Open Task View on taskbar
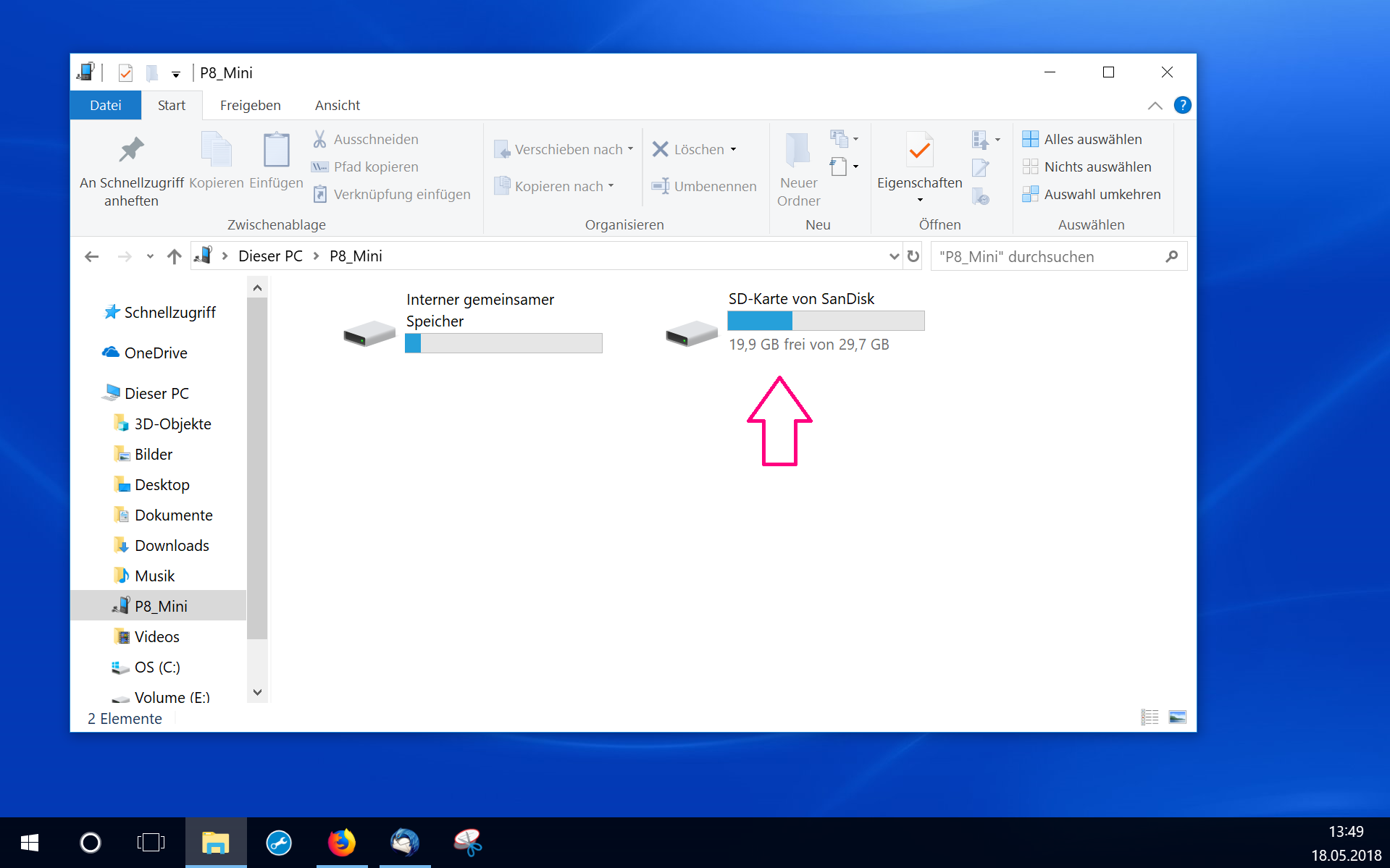 [x=151, y=843]
